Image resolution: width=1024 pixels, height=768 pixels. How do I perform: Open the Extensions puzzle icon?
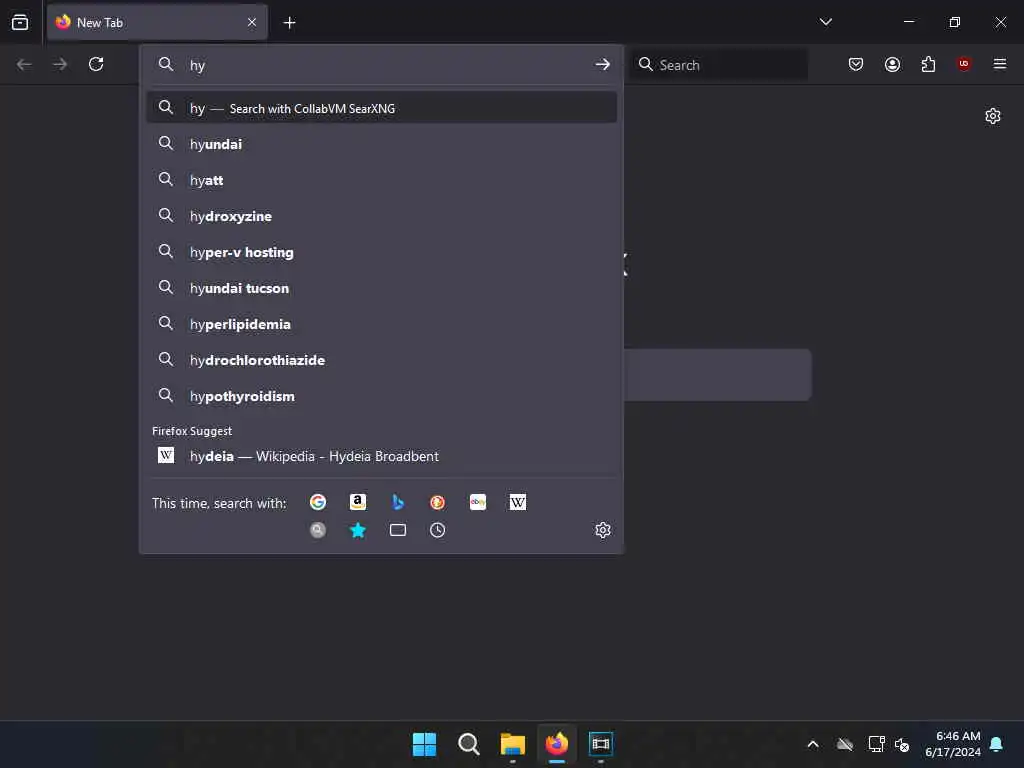928,64
